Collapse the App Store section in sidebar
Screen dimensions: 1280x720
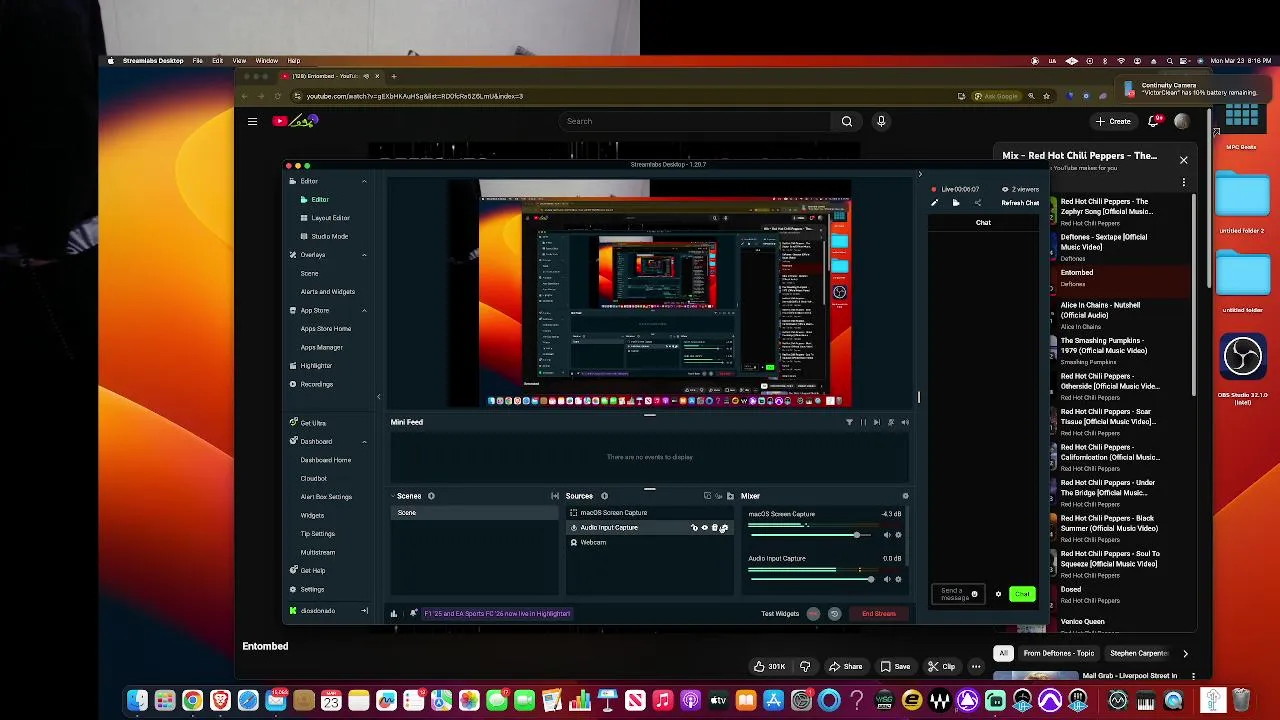[x=364, y=310]
